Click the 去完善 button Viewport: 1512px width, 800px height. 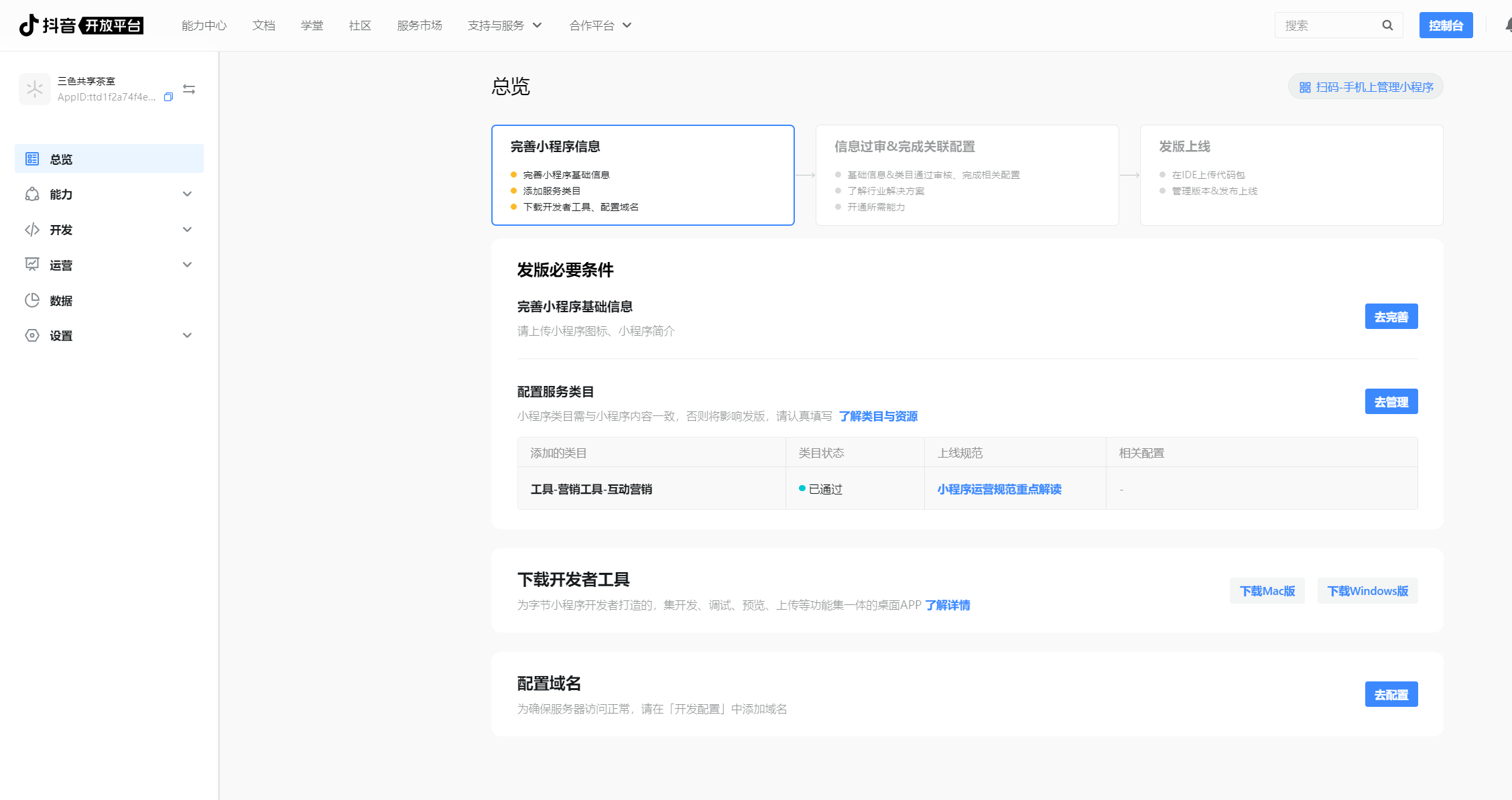click(x=1391, y=316)
